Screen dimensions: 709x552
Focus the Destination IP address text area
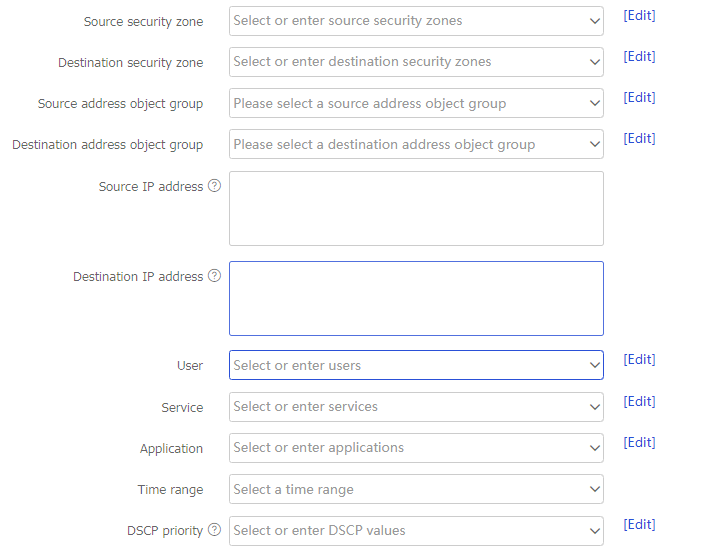tap(416, 298)
